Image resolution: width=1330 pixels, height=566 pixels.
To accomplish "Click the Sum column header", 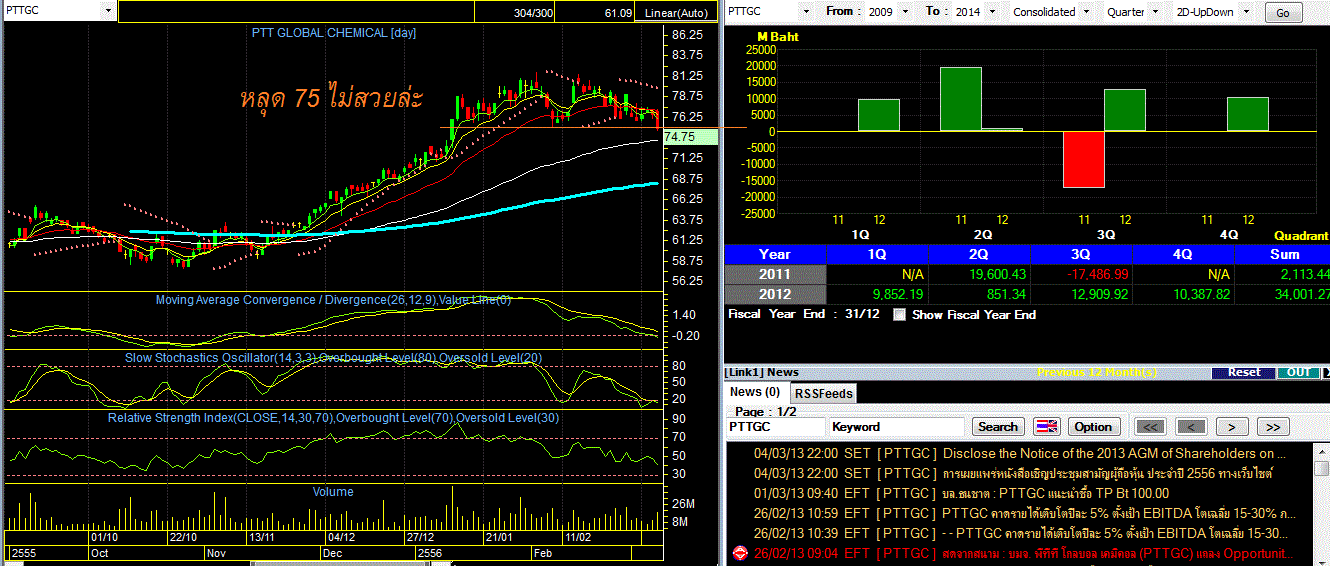I will [x=1283, y=254].
